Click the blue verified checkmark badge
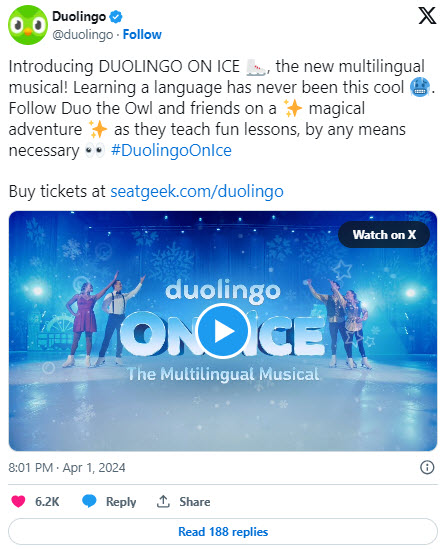Viewport: 445px width, 549px height. click(116, 16)
